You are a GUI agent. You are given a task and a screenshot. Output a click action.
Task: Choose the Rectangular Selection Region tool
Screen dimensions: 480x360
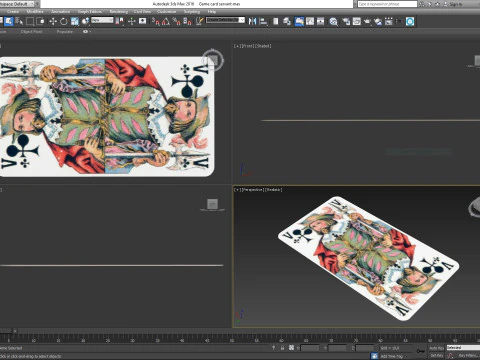point(30,21)
